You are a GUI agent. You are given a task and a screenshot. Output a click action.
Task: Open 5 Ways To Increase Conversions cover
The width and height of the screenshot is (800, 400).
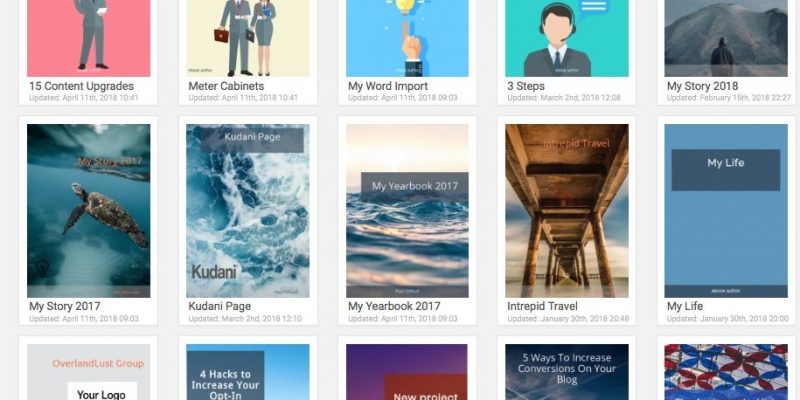click(x=567, y=372)
